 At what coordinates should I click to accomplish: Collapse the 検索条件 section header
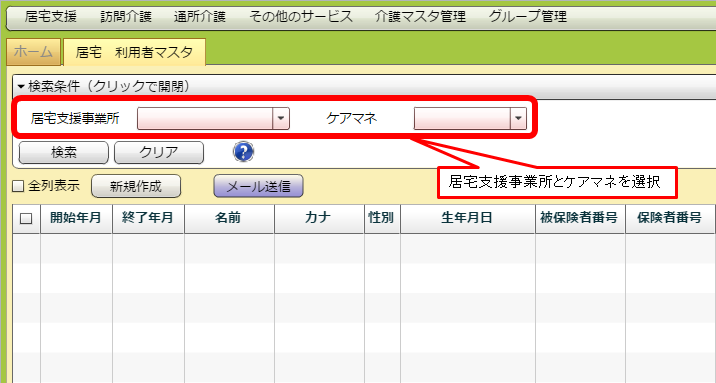[x=364, y=86]
